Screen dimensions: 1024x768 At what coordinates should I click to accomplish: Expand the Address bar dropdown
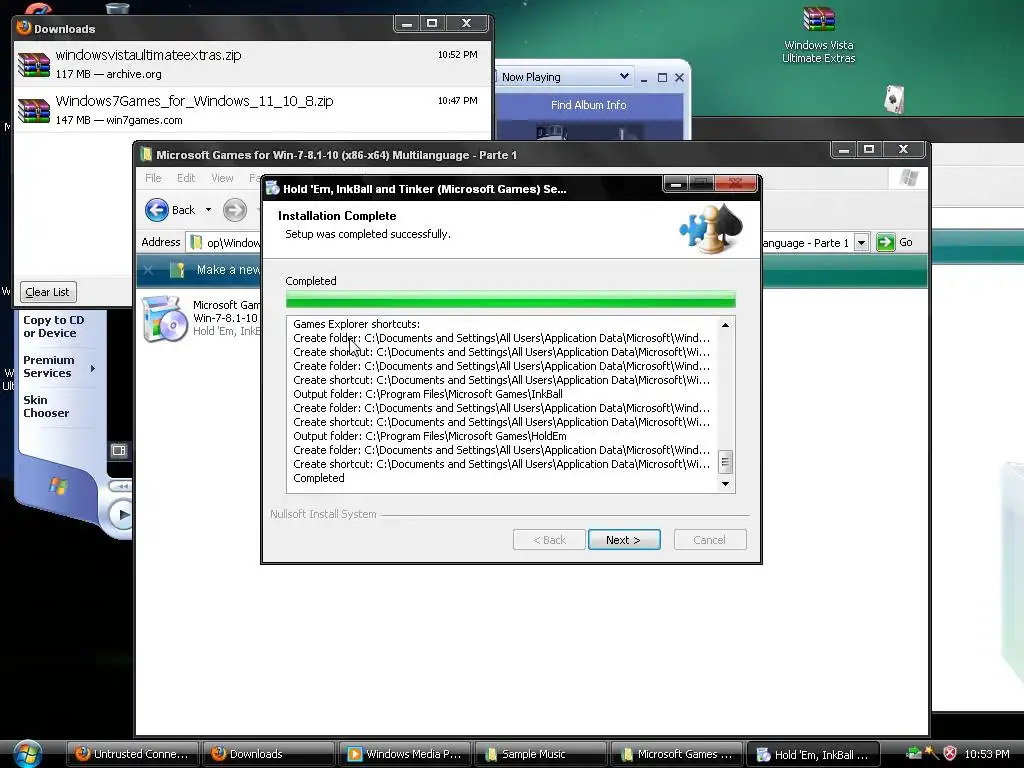(x=861, y=242)
